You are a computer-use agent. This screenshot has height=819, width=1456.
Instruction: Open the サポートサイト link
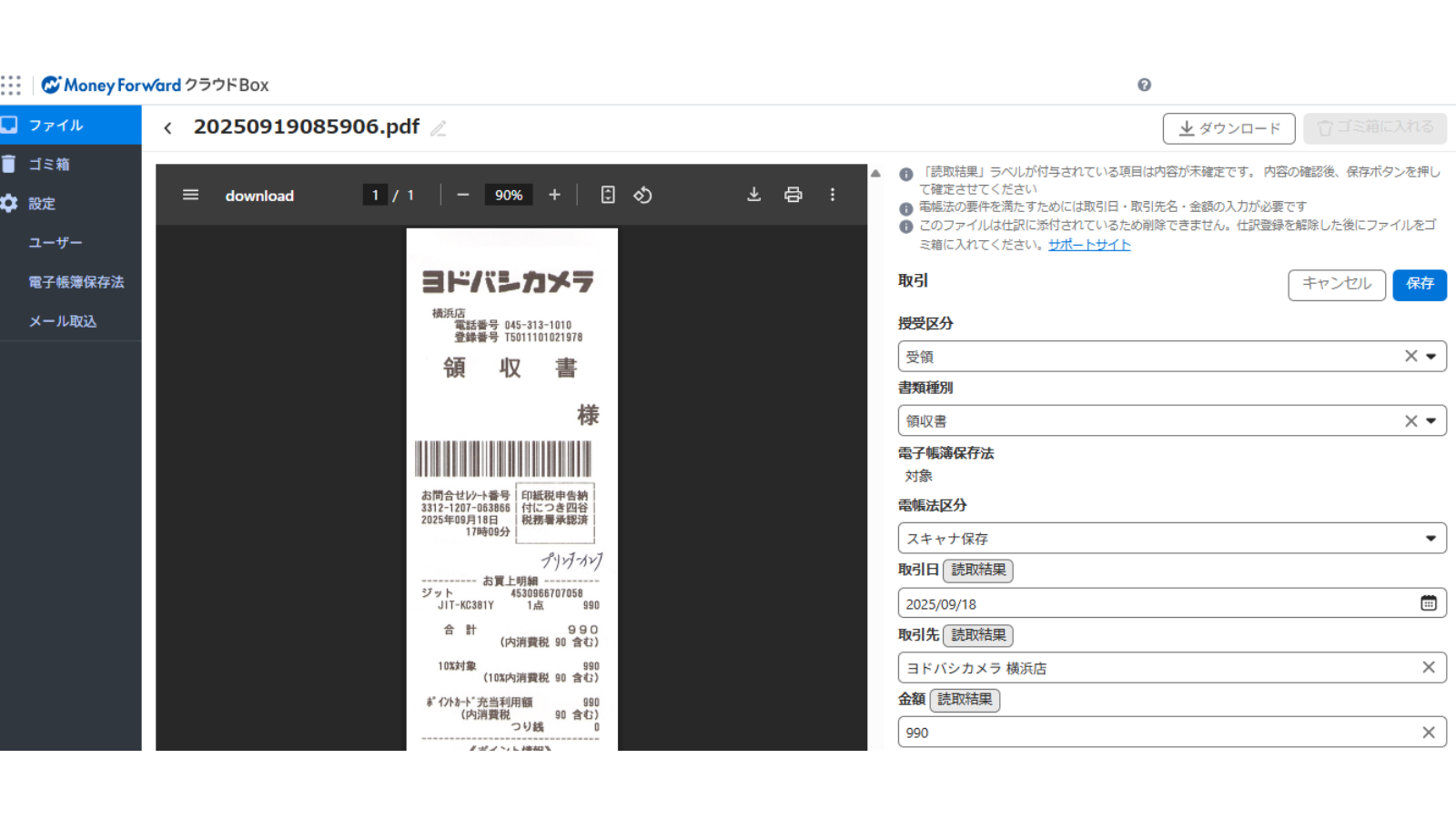coord(1089,245)
